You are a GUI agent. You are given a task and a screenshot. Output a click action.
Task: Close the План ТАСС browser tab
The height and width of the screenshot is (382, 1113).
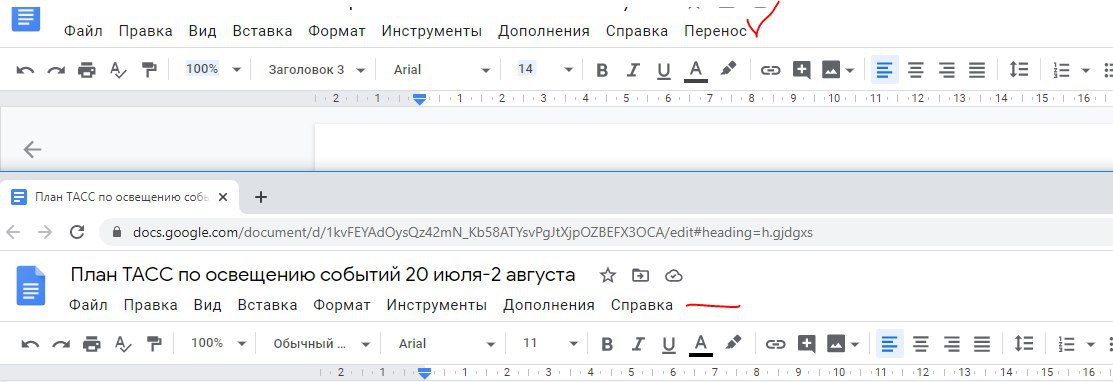pos(223,197)
